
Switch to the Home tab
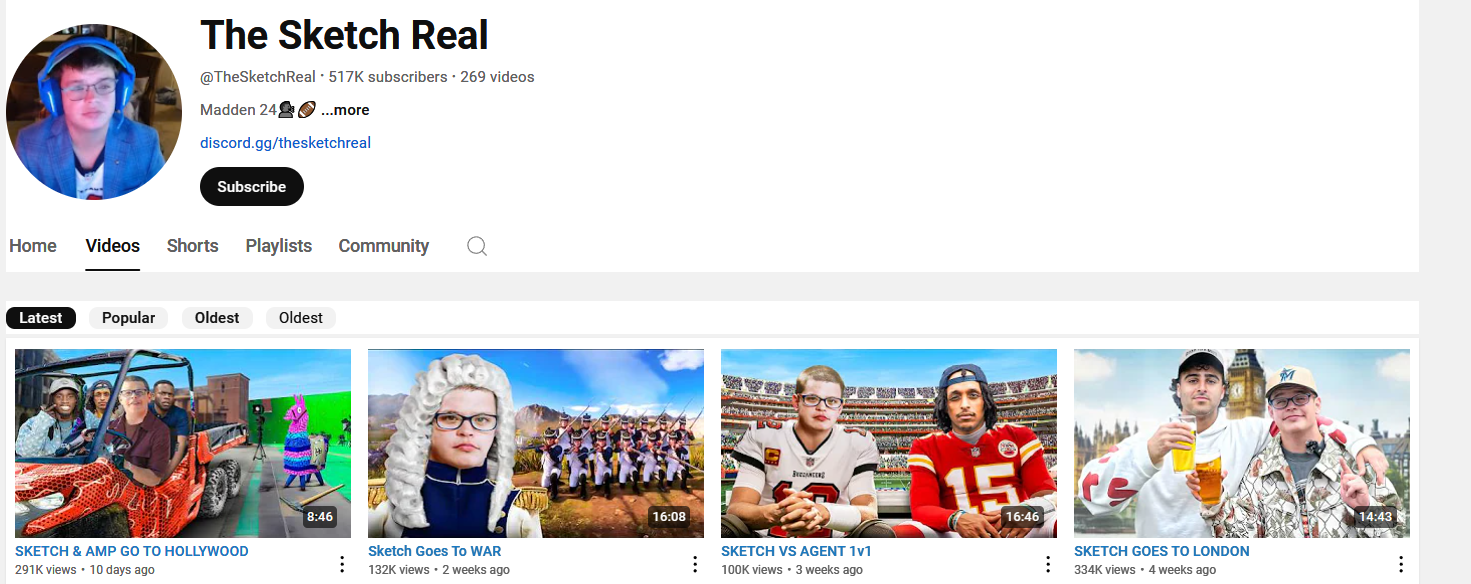coord(33,246)
